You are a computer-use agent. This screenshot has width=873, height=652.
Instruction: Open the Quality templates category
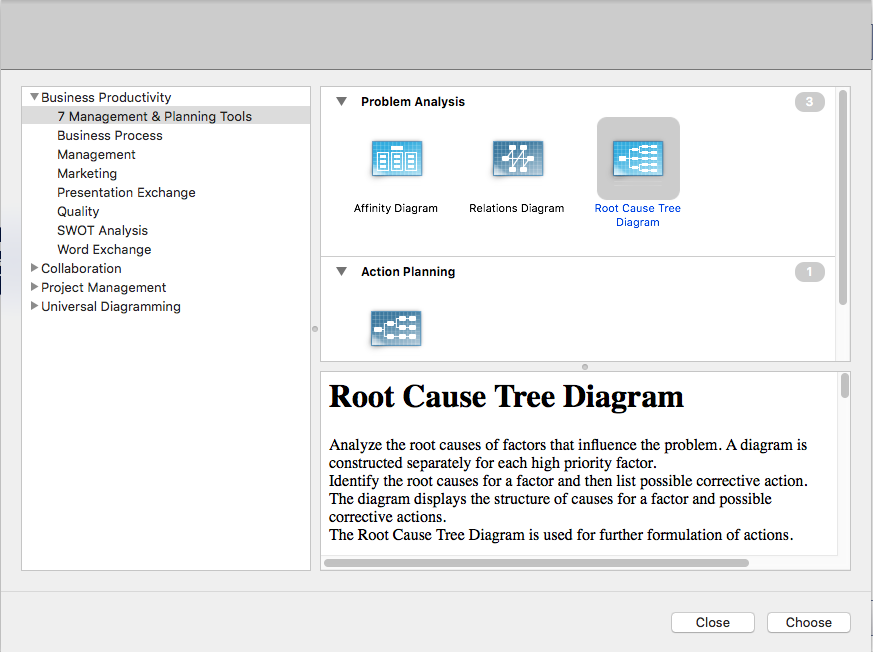[78, 211]
